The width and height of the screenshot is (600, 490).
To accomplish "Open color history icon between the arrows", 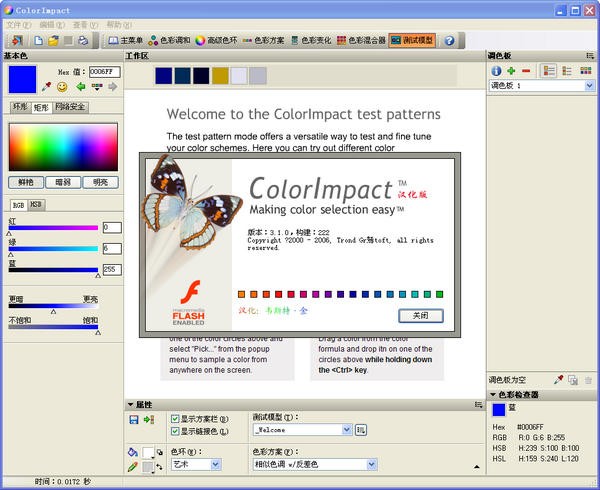I will (x=97, y=87).
